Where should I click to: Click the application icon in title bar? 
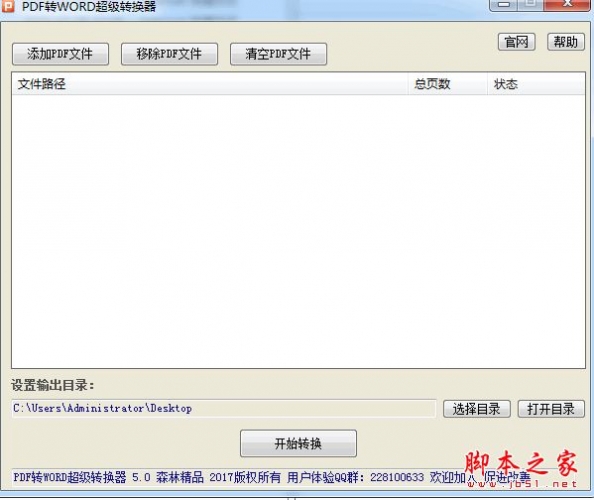(8, 6)
